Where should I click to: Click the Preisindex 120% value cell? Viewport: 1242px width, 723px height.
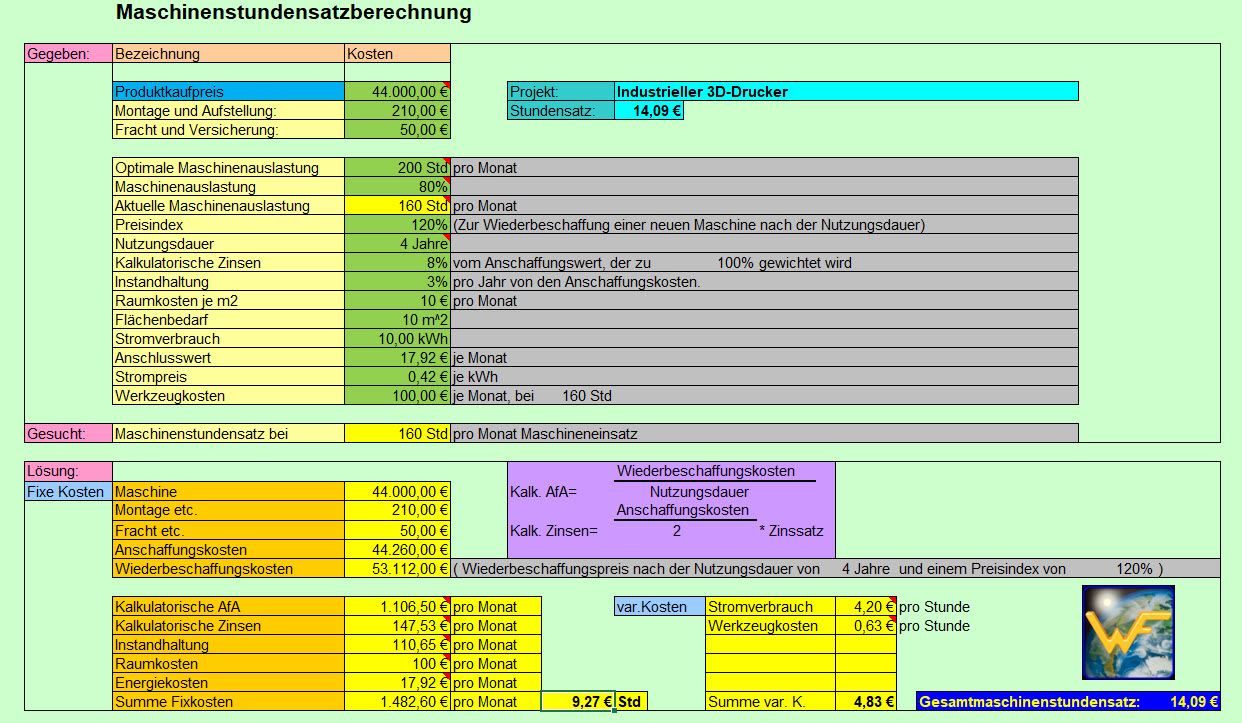(397, 225)
